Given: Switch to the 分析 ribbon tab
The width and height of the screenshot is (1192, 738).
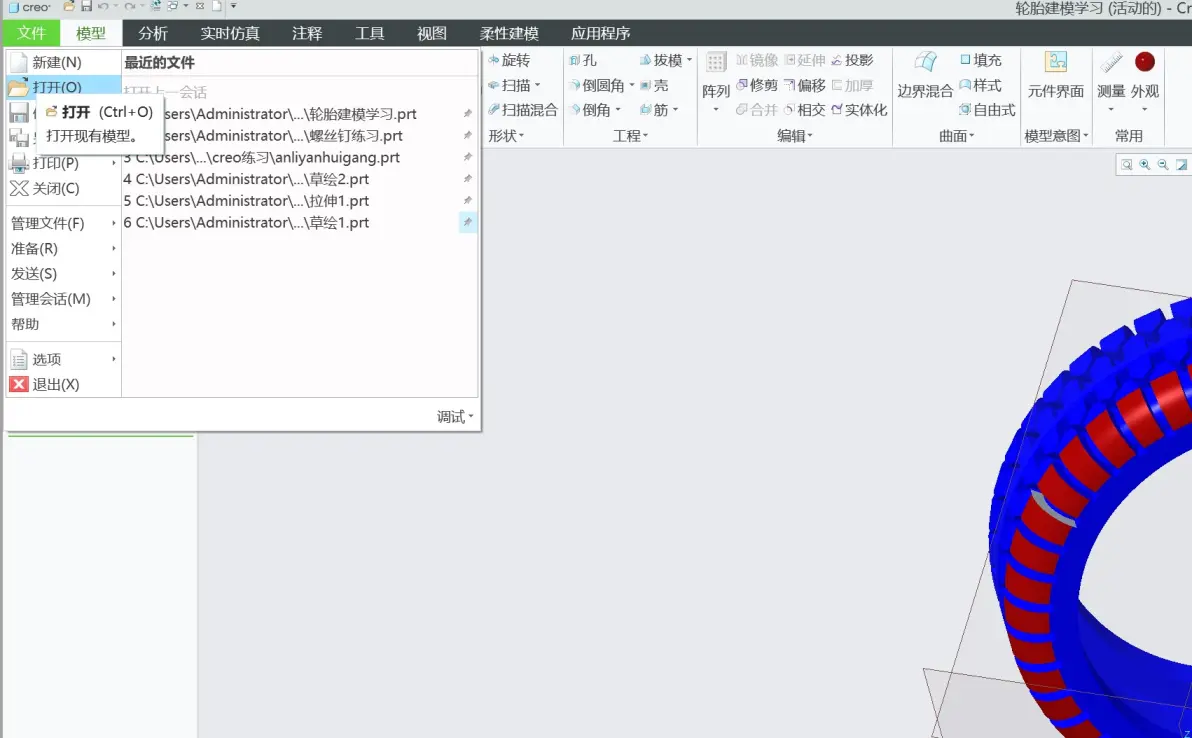Looking at the screenshot, I should tap(153, 33).
